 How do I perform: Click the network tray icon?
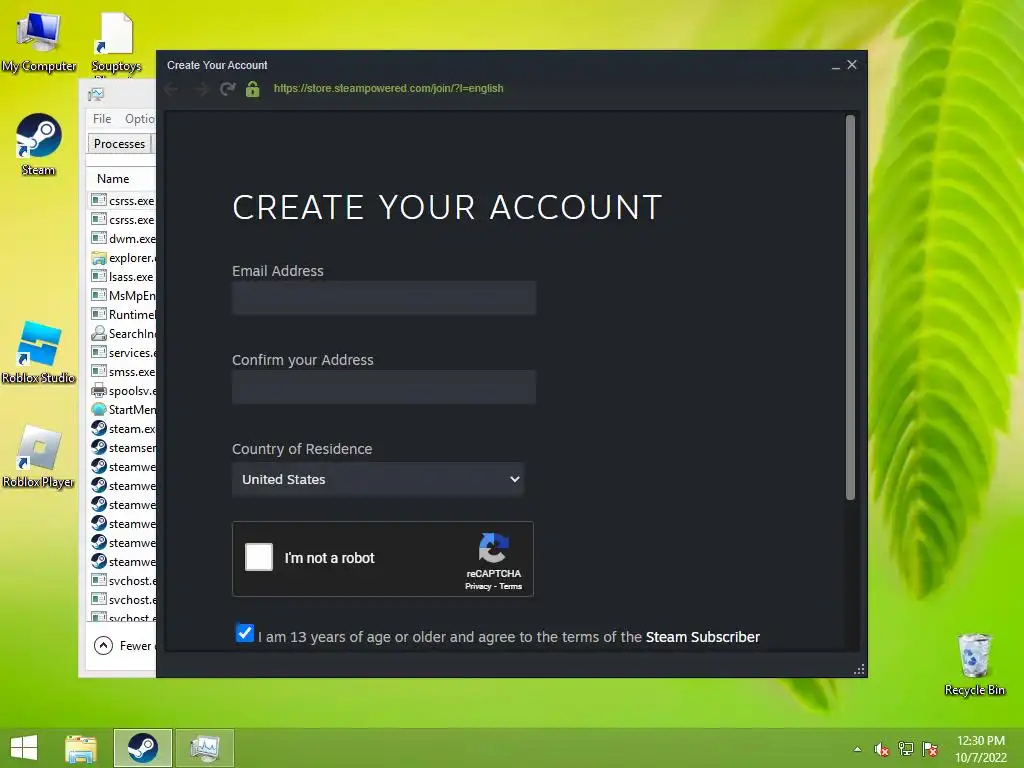[906, 749]
